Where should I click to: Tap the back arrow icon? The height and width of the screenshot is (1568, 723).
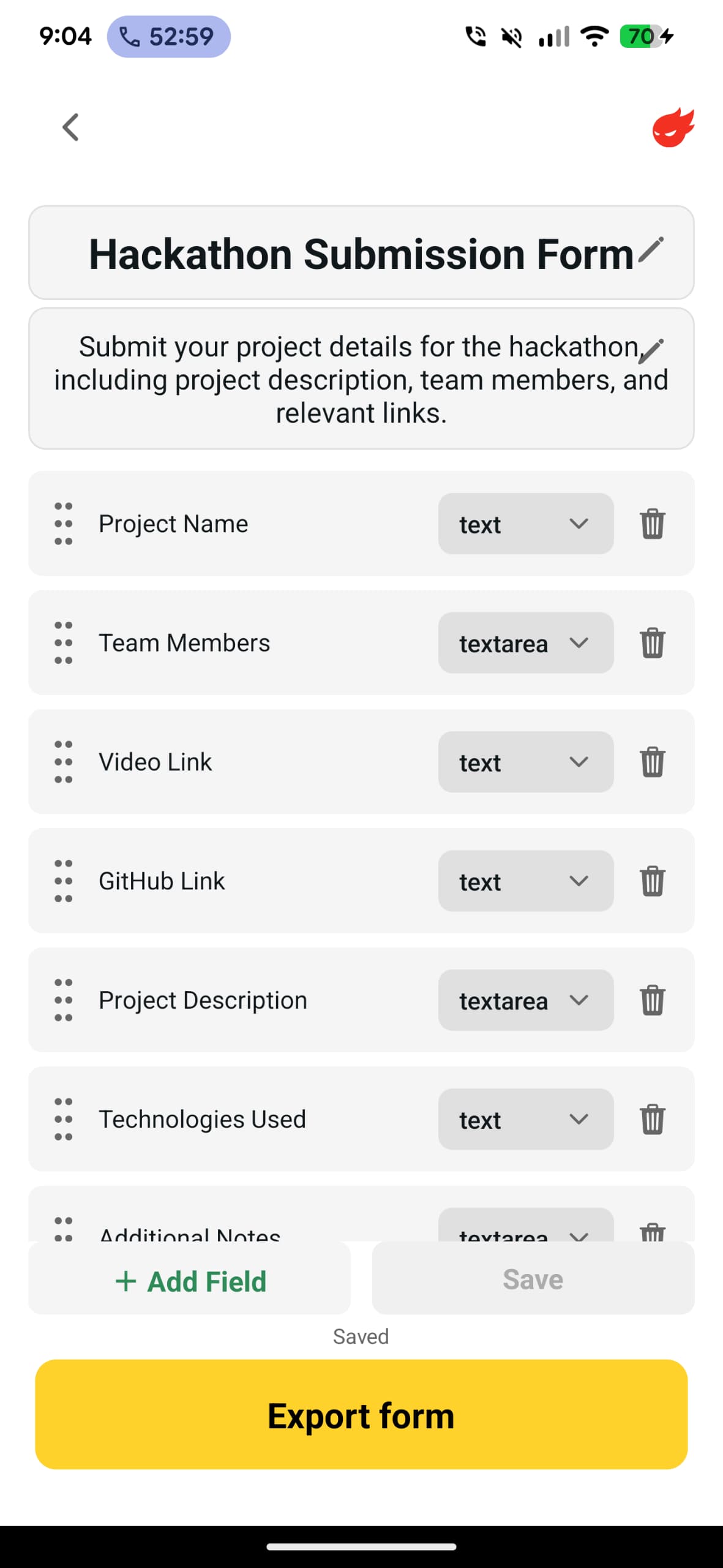tap(71, 127)
